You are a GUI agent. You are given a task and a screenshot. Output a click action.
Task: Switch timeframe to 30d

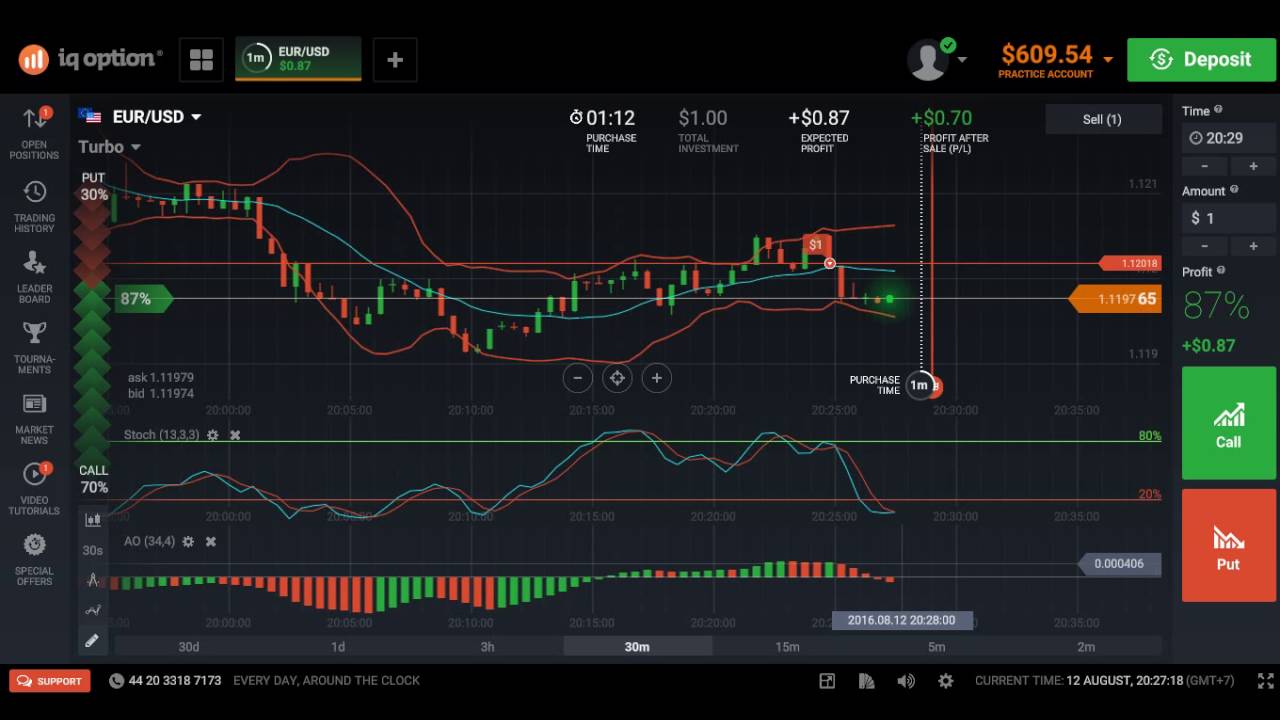188,647
